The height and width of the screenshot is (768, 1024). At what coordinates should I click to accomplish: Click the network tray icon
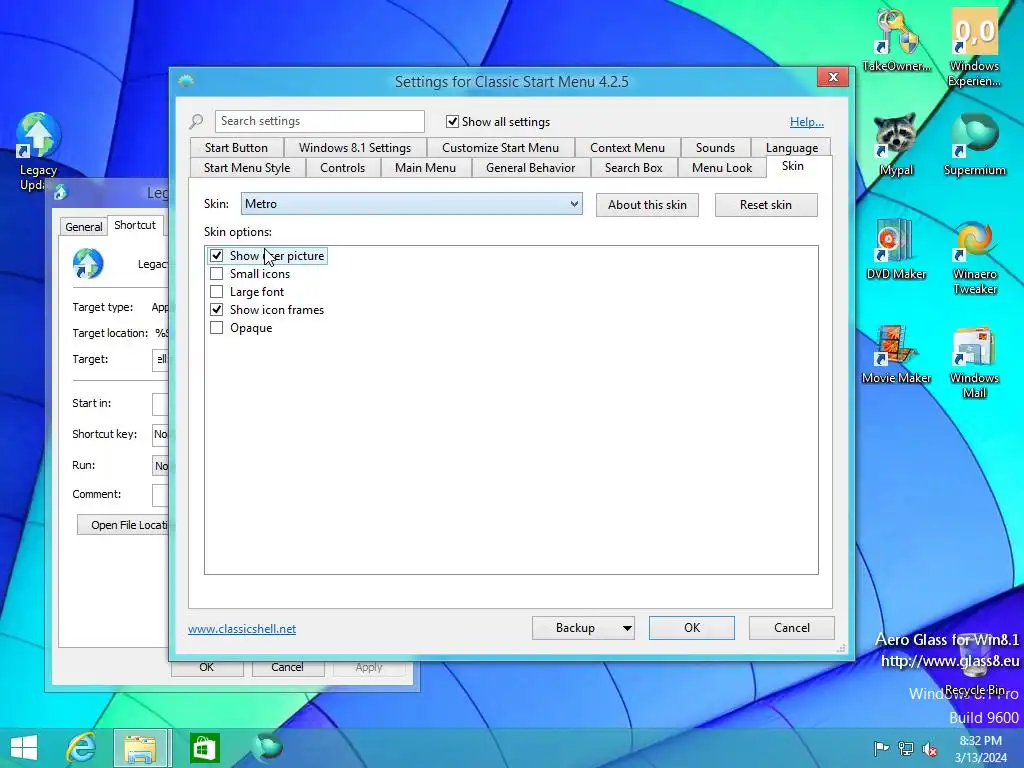tap(906, 748)
